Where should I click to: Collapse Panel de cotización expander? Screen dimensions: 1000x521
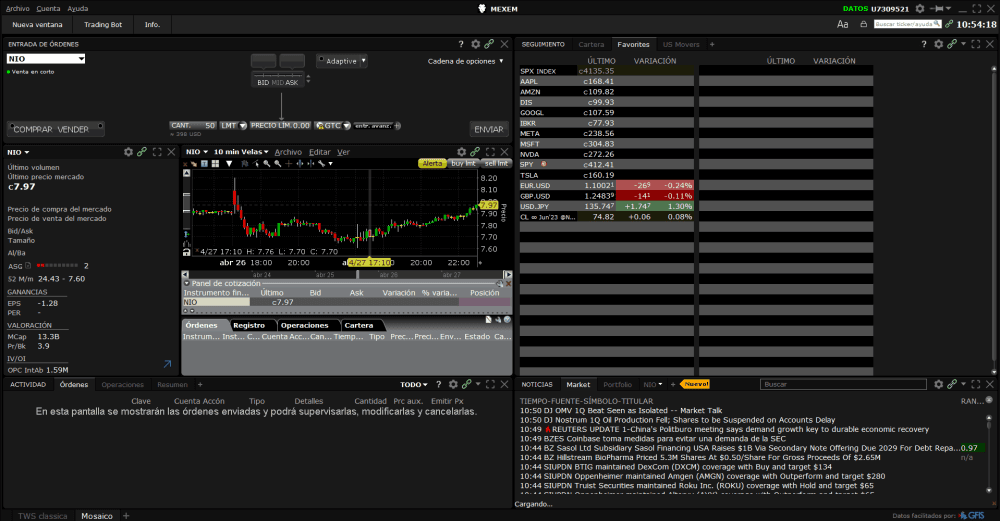[x=187, y=283]
